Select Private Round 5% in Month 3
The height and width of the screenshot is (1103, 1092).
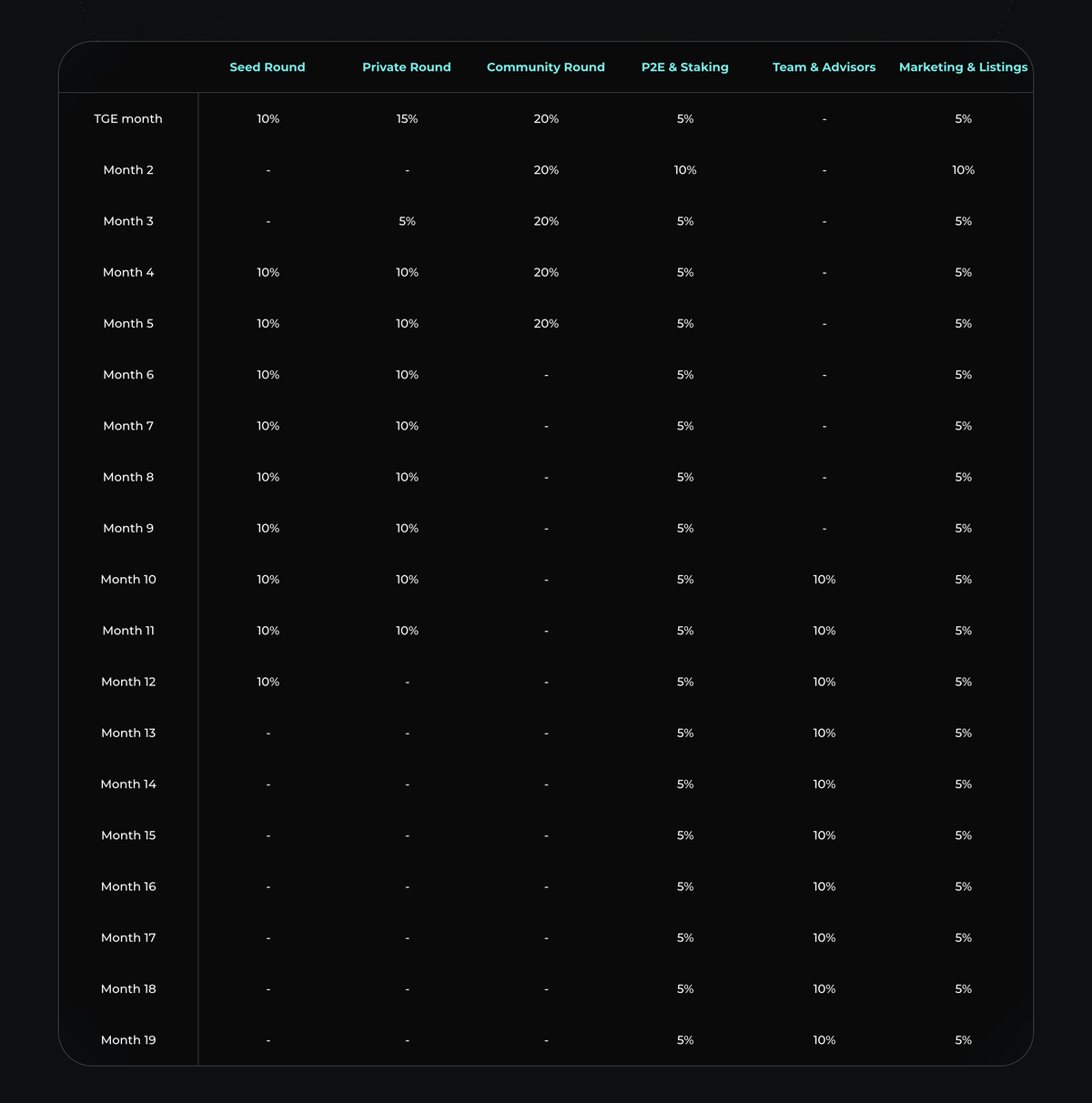point(407,221)
